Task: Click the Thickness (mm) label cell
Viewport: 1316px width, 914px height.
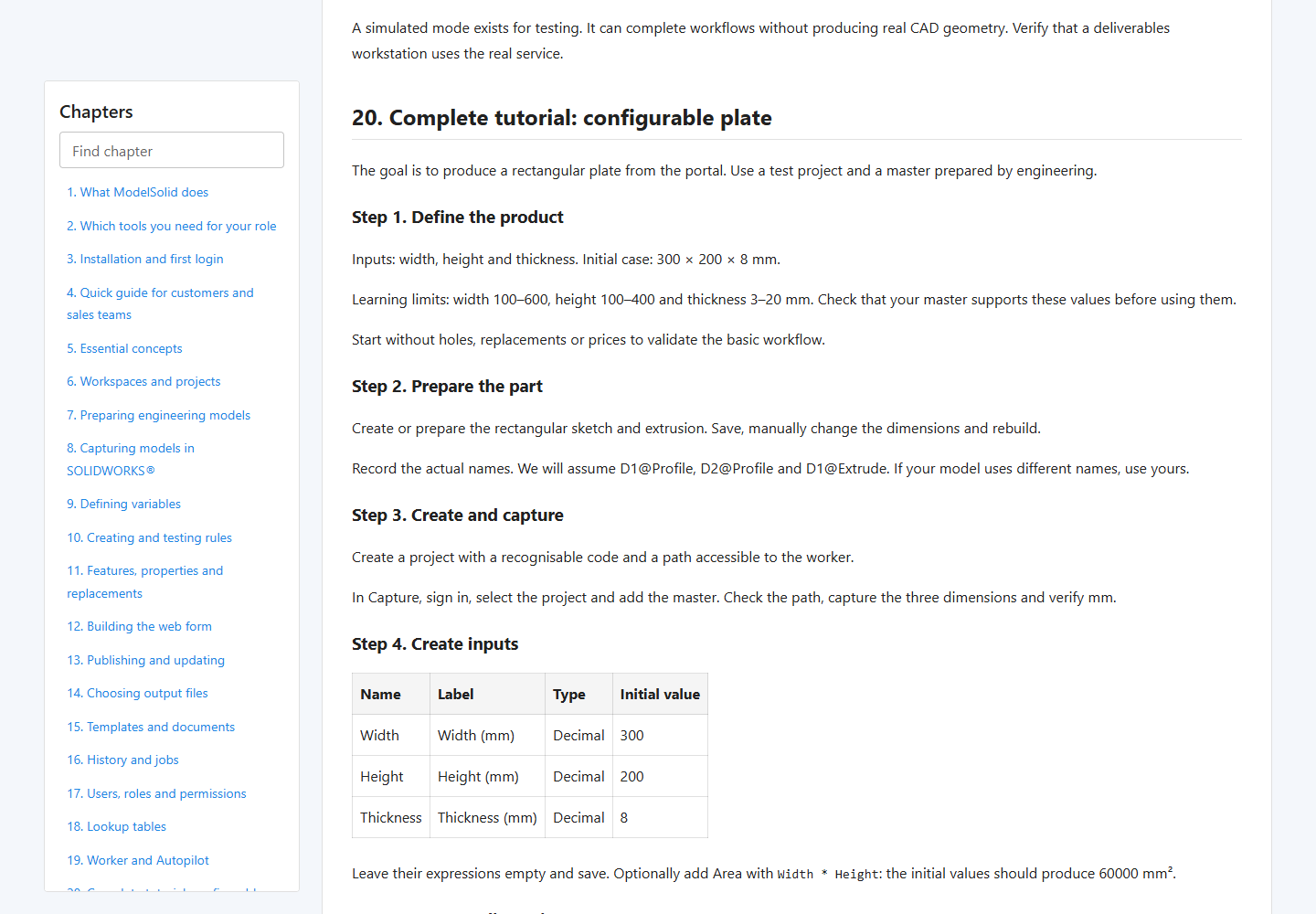Action: (487, 817)
